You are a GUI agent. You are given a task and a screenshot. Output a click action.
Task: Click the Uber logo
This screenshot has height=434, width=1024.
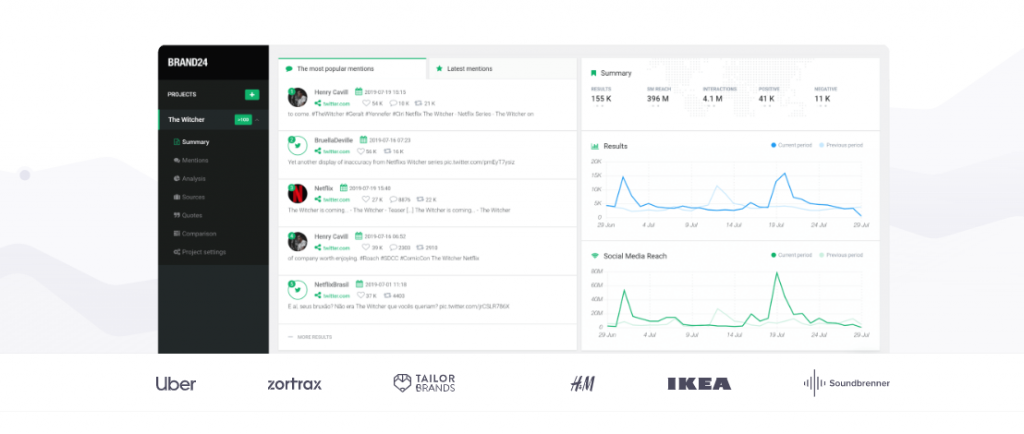tap(176, 384)
